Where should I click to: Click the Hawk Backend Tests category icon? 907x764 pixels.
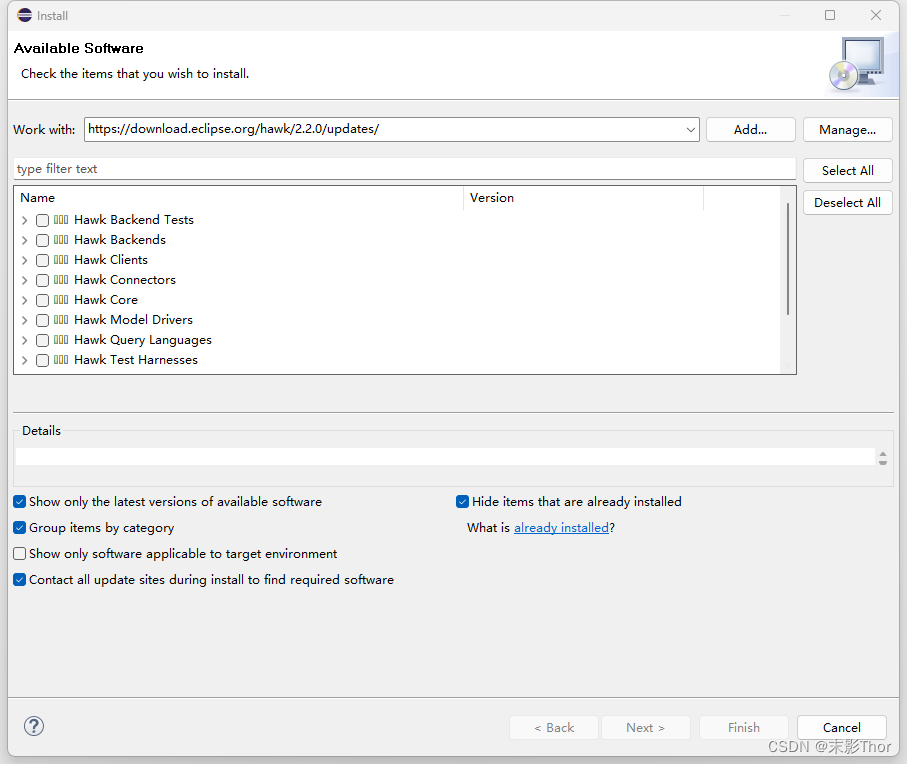(61, 220)
